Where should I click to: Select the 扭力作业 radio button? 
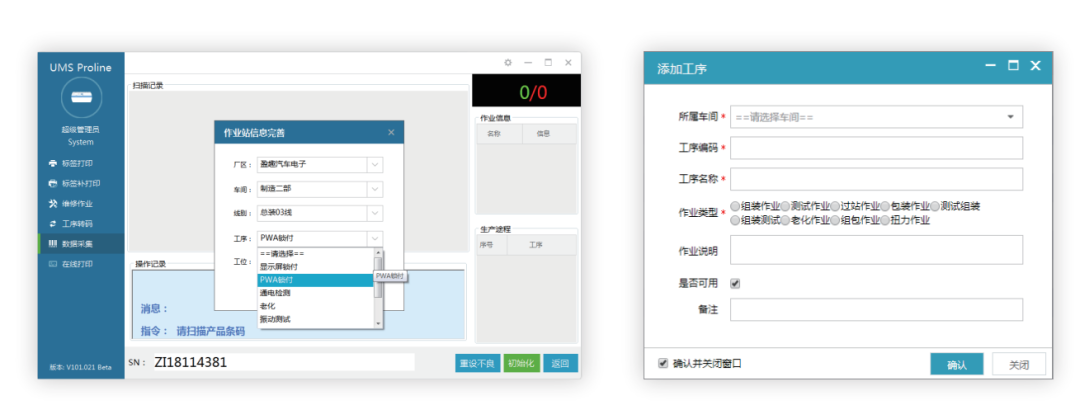click(885, 220)
